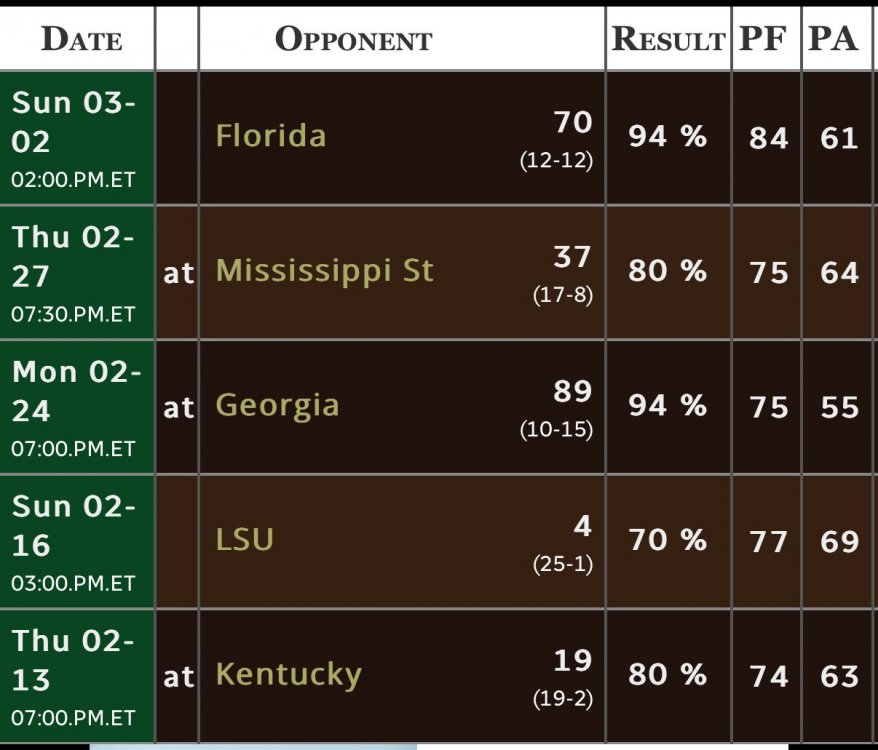The width and height of the screenshot is (878, 750).
Task: Sort by the PA column header
Action: [x=834, y=40]
